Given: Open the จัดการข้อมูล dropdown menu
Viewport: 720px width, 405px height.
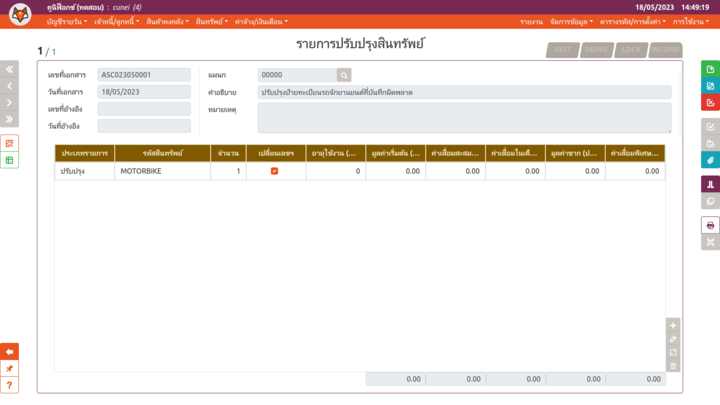Looking at the screenshot, I should [571, 22].
